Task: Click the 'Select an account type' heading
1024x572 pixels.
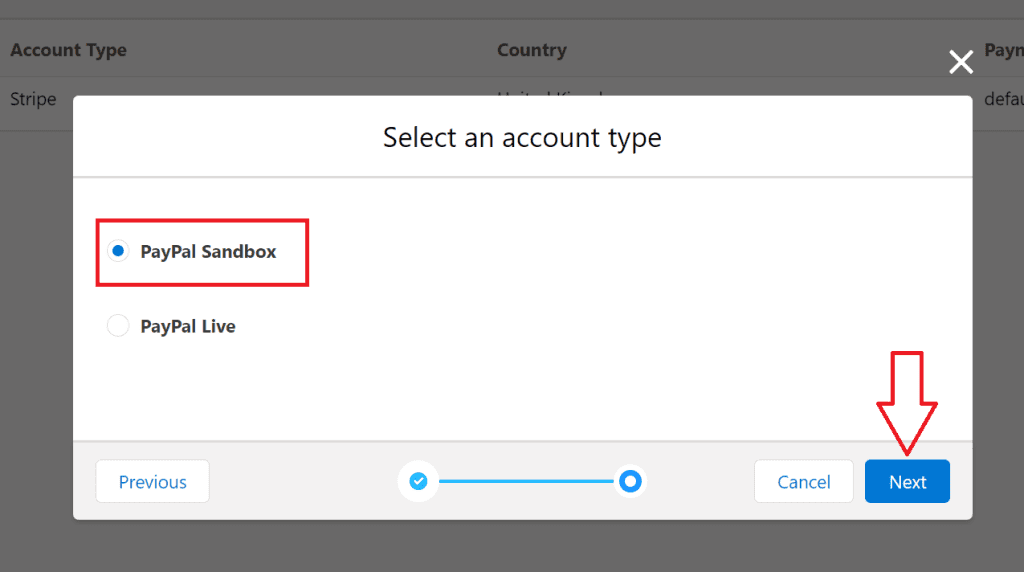Action: point(522,137)
